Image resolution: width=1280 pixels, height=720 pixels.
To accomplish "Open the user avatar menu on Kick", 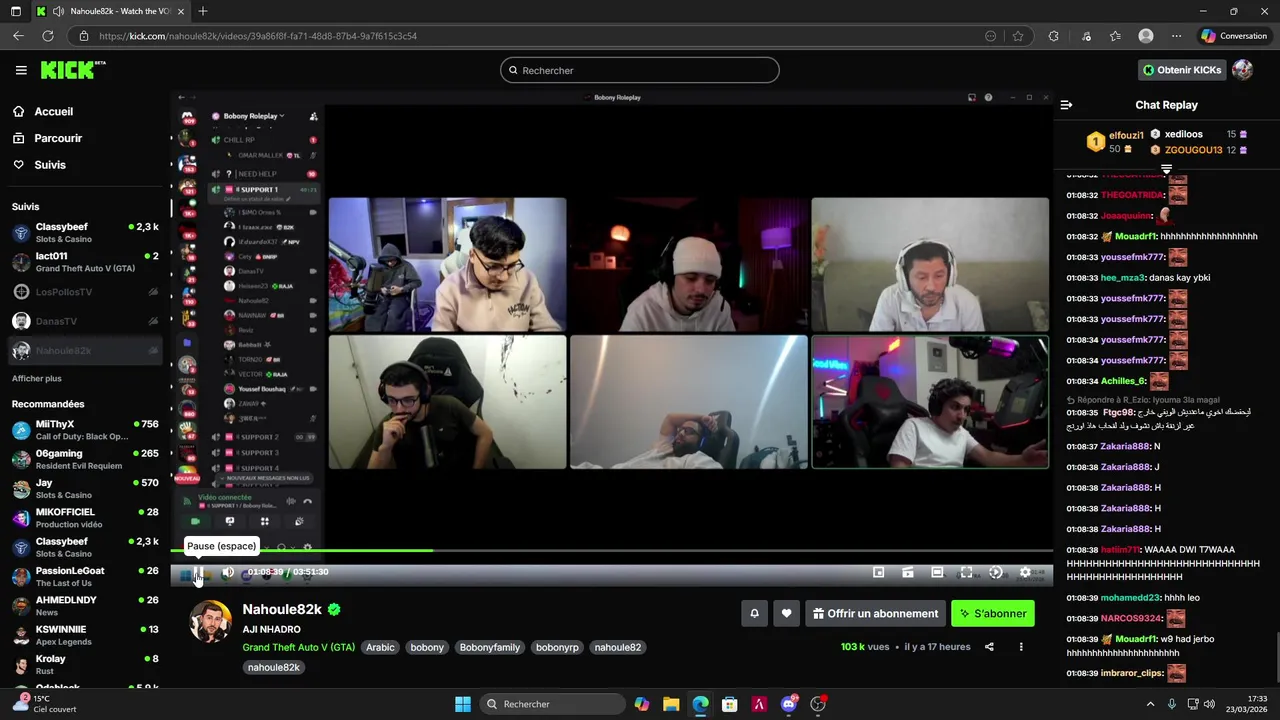I will 1243,70.
